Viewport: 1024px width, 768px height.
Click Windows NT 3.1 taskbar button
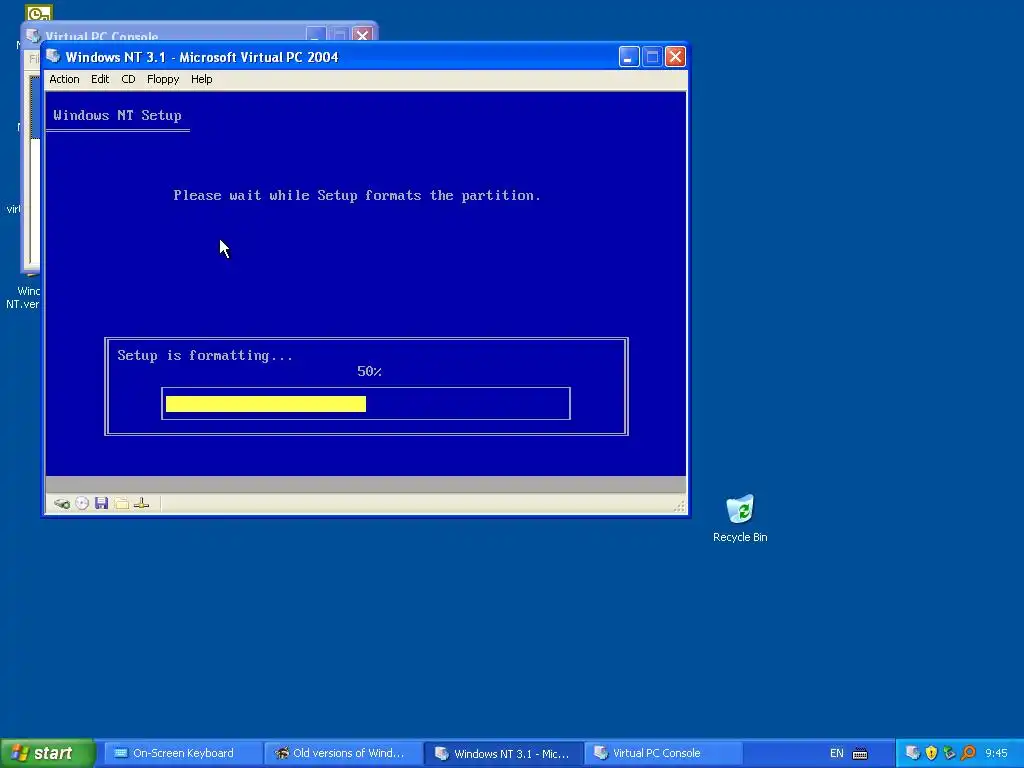click(504, 753)
